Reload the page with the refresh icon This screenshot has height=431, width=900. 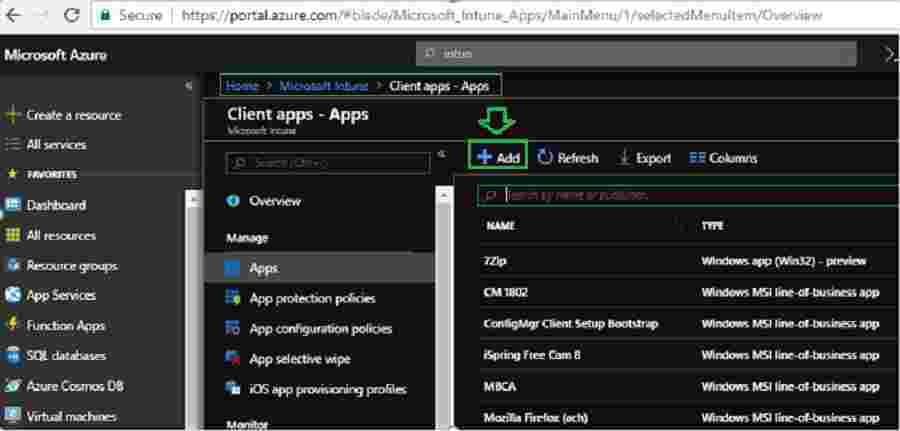[x=72, y=15]
